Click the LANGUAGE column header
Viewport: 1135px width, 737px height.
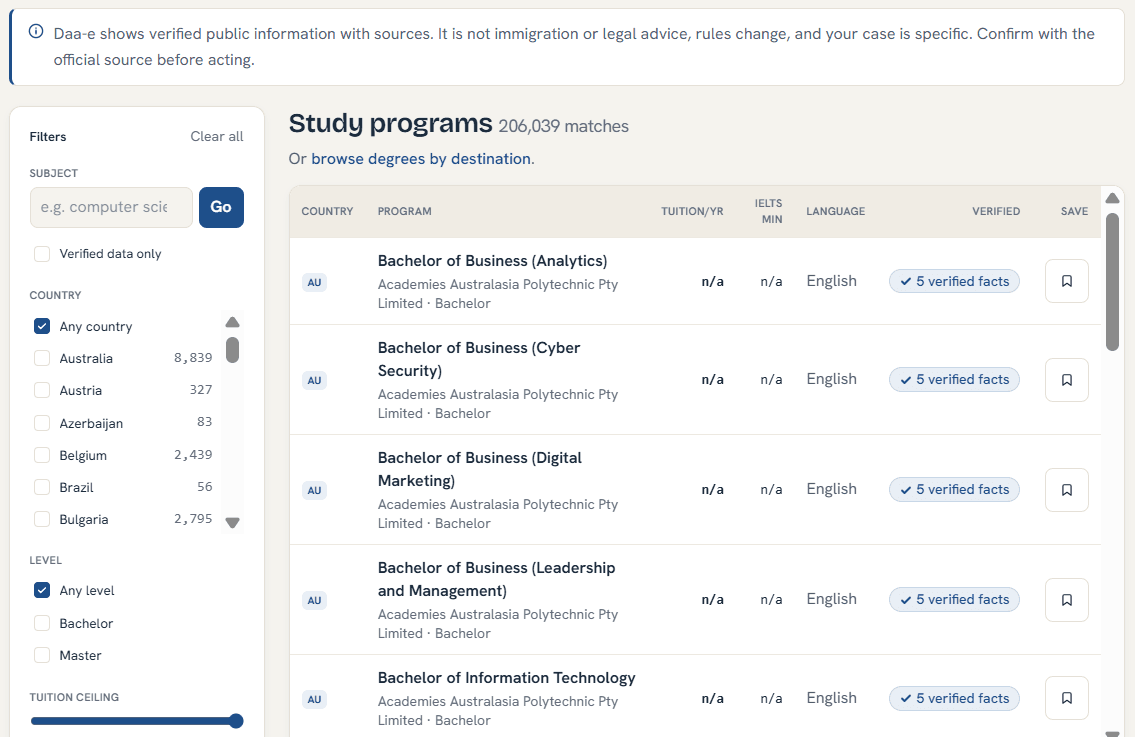coord(835,211)
